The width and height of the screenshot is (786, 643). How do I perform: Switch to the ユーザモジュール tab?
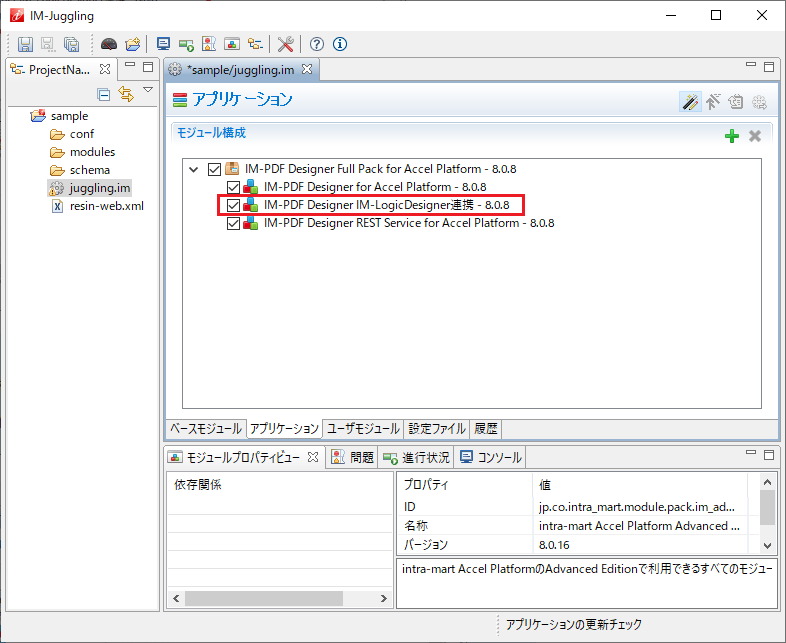[363, 429]
